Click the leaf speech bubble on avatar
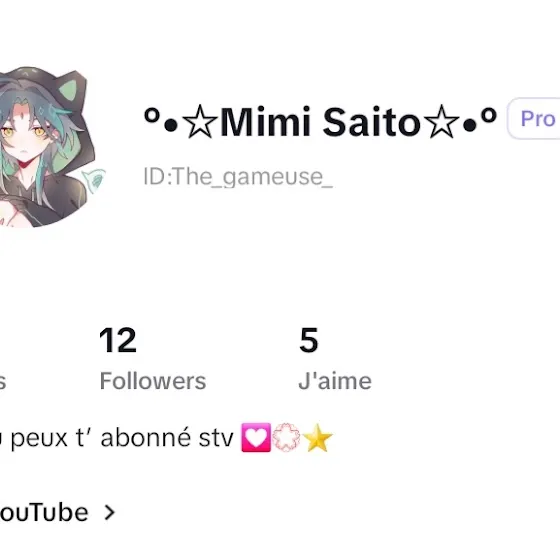This screenshot has height=560, width=560. [x=94, y=180]
